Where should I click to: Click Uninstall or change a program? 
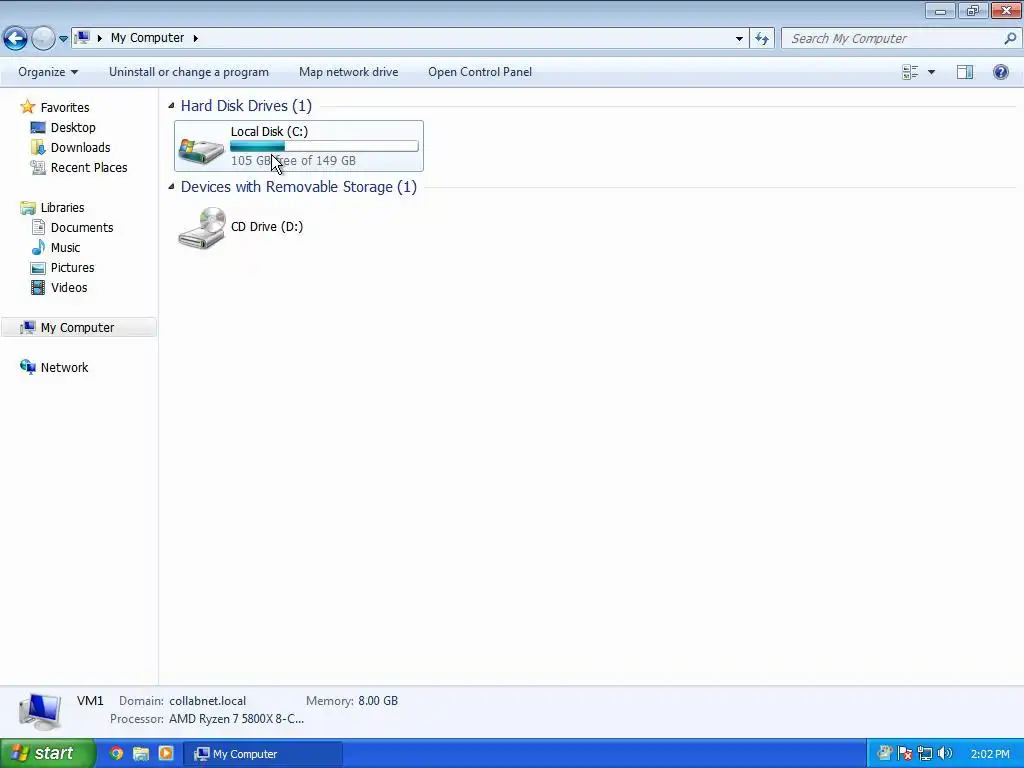189,72
